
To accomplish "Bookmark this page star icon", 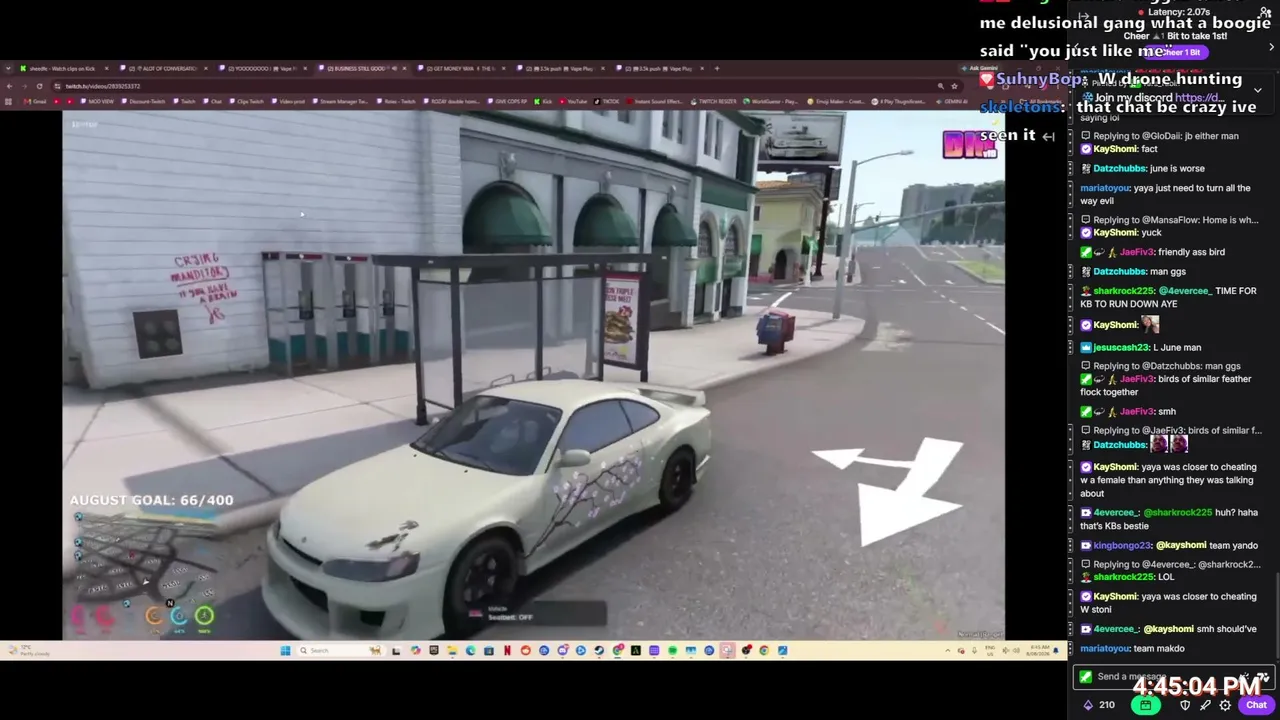I will point(955,86).
